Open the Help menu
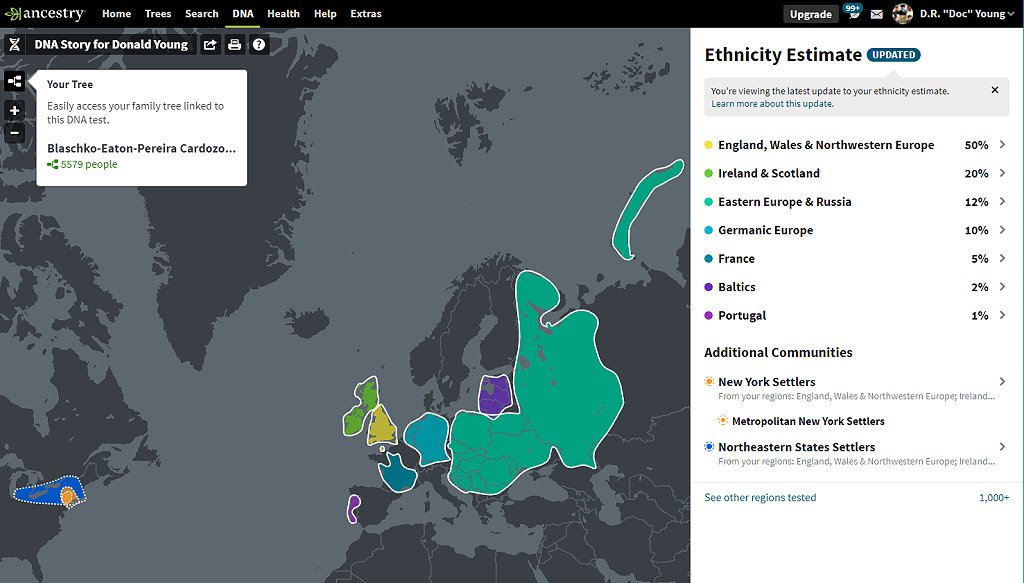This screenshot has height=583, width=1024. coord(325,14)
